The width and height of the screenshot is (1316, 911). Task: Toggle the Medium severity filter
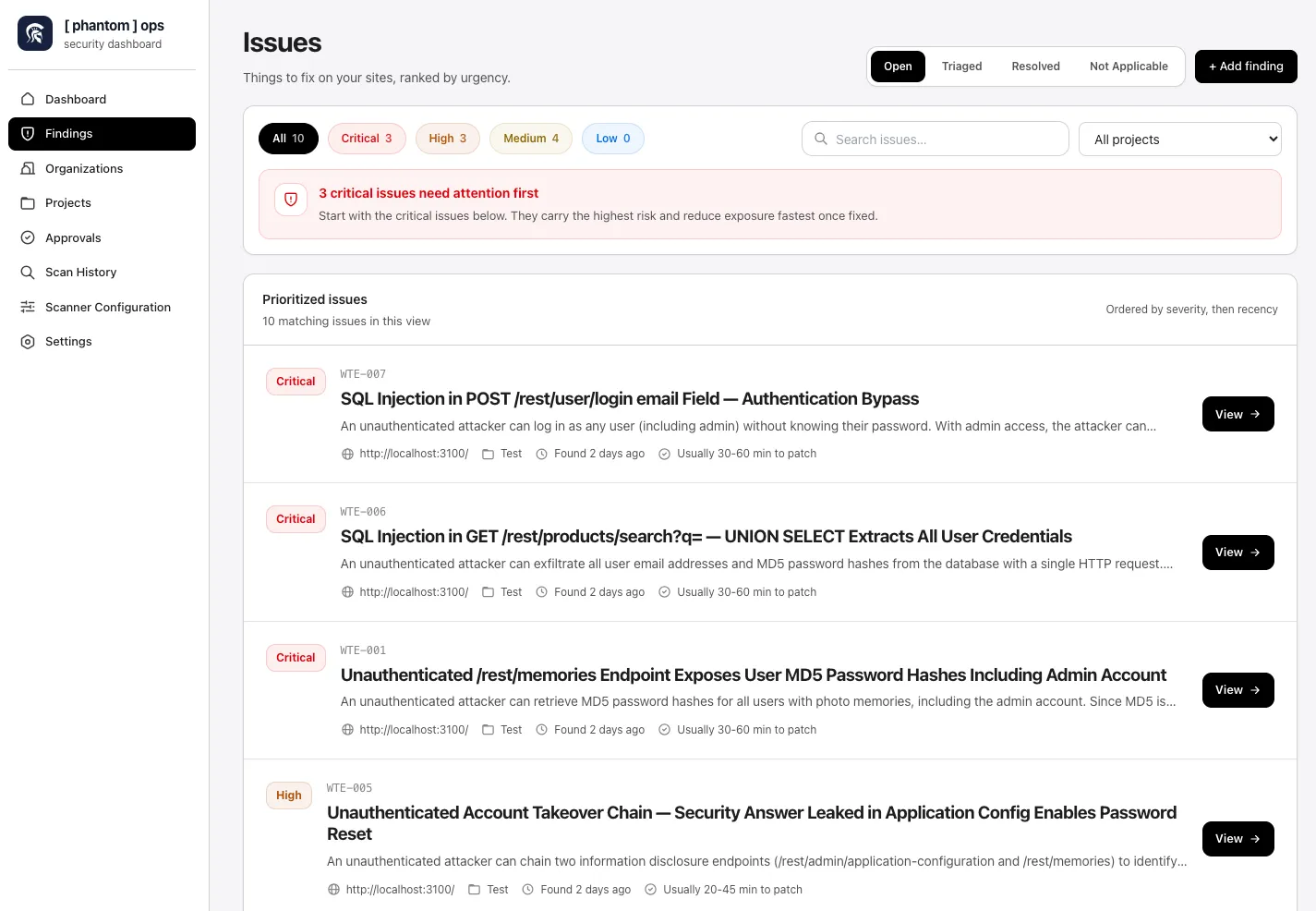pyautogui.click(x=530, y=138)
